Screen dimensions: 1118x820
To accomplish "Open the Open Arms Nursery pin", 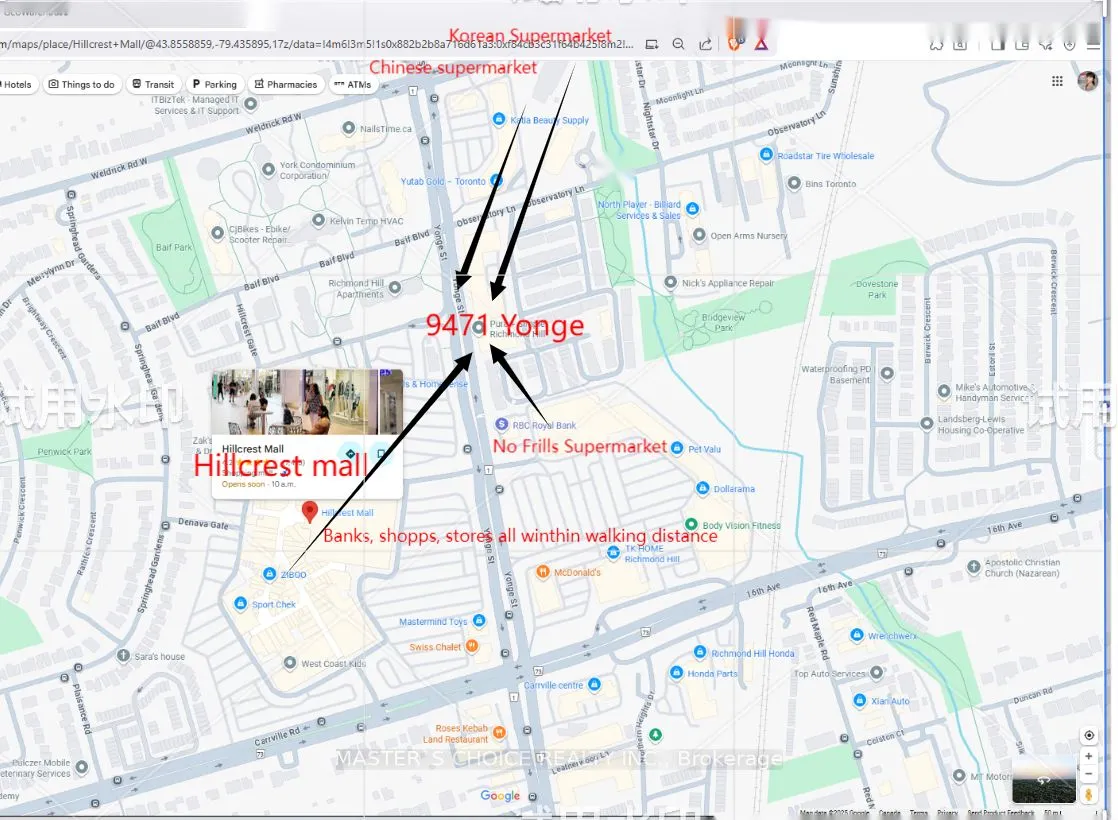I will [699, 235].
